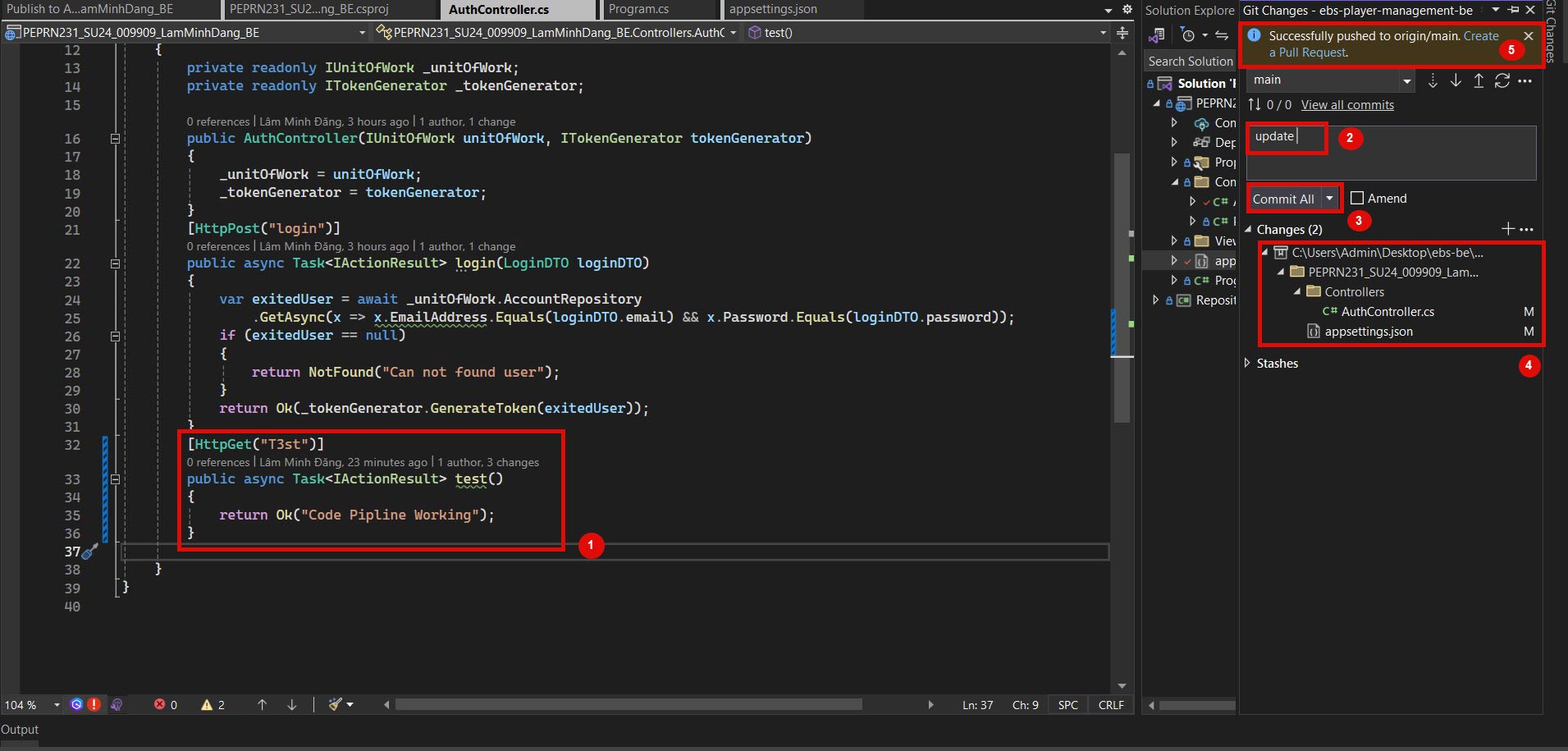Collapse the AuthController constructor on line 16
This screenshot has width=1568, height=751.
click(x=115, y=139)
